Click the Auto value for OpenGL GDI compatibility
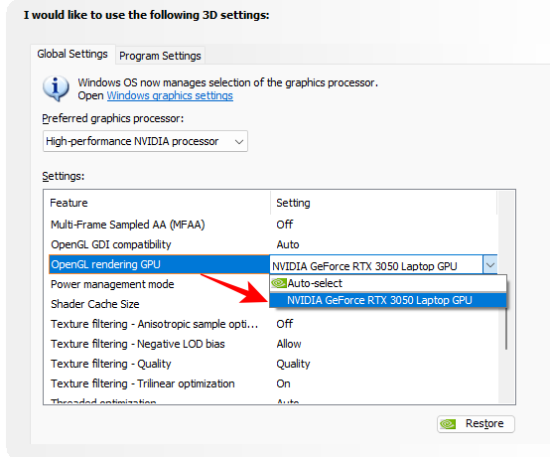 coord(288,244)
